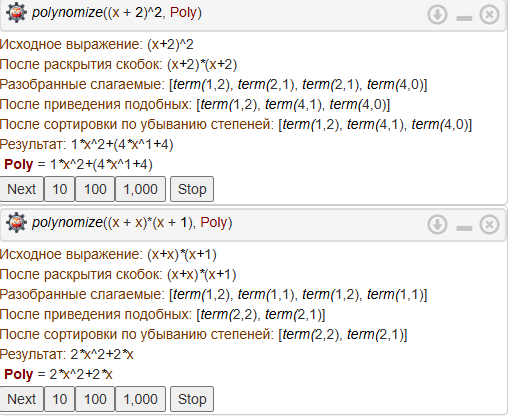This screenshot has width=508, height=419.
Task: Click Next in the second query
Action: [22, 399]
